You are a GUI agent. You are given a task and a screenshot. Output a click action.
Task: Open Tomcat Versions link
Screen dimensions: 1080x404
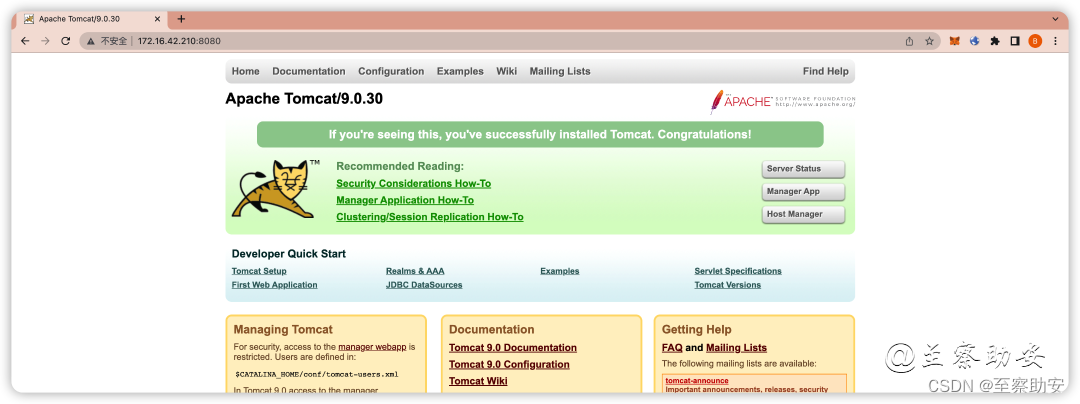727,285
